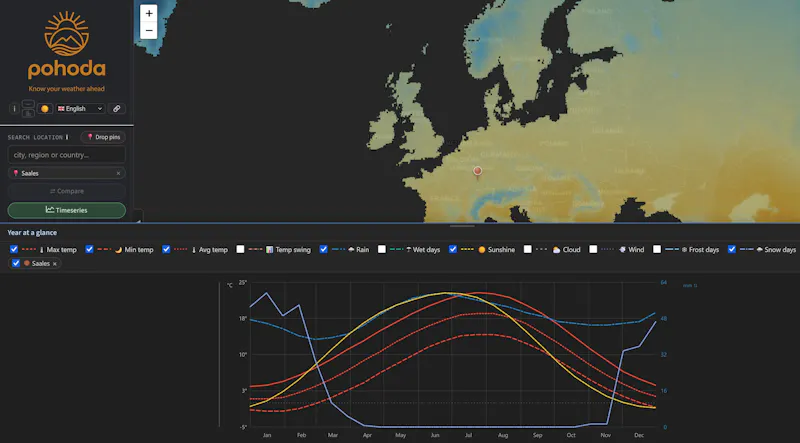Click the Wet days umbrella icon
800x443 pixels.
409,250
